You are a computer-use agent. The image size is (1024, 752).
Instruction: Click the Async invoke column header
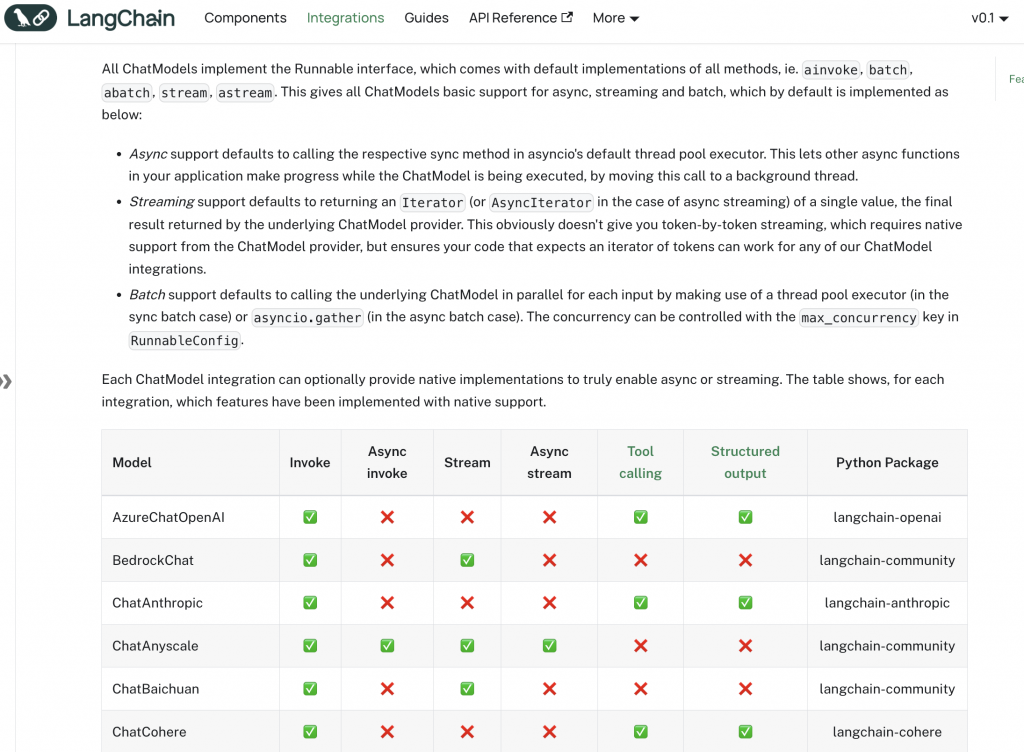pyautogui.click(x=387, y=462)
